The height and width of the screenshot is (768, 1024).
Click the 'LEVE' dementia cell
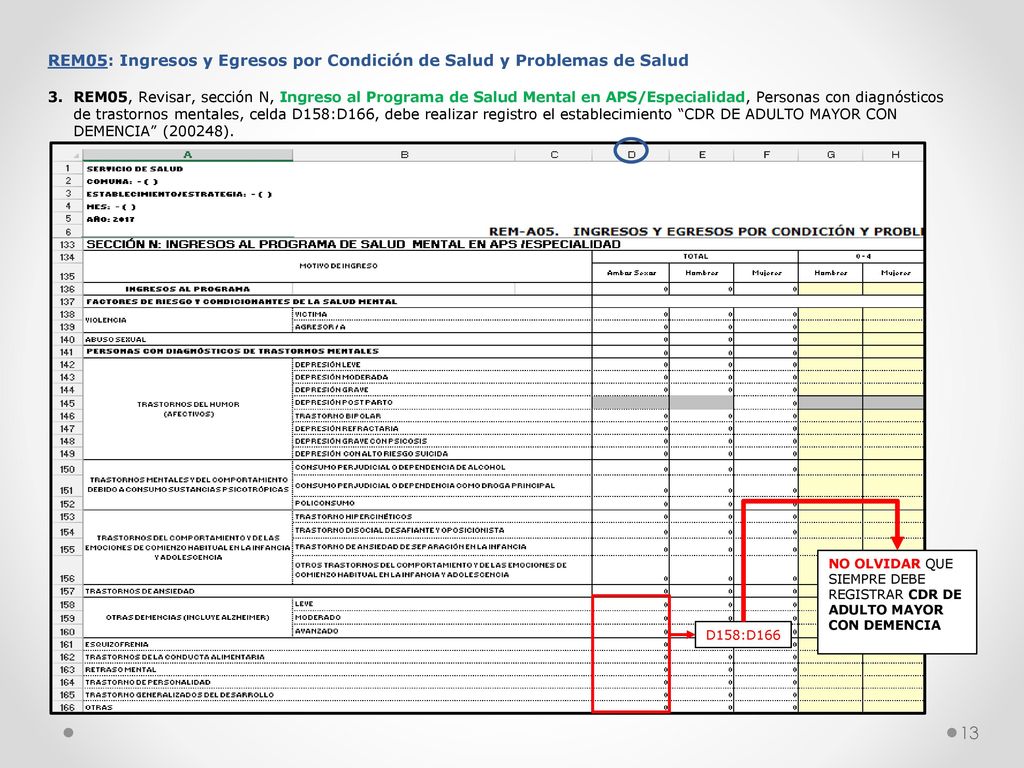(x=442, y=604)
